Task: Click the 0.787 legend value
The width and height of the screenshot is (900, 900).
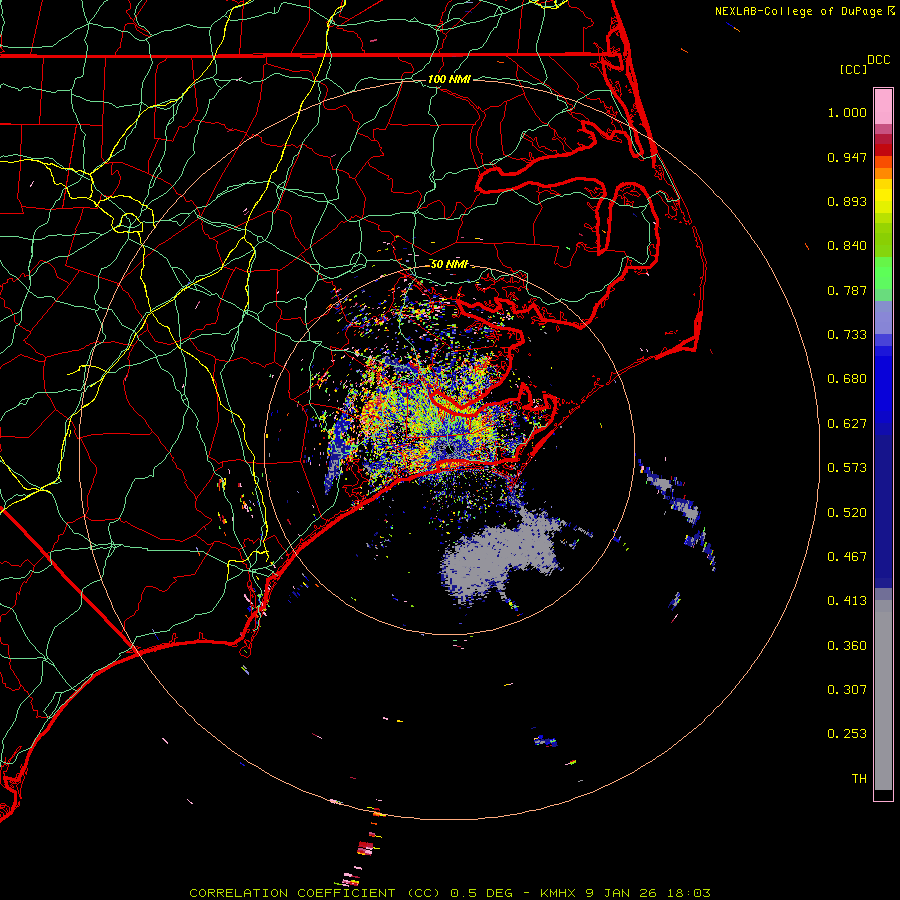Action: 847,290
